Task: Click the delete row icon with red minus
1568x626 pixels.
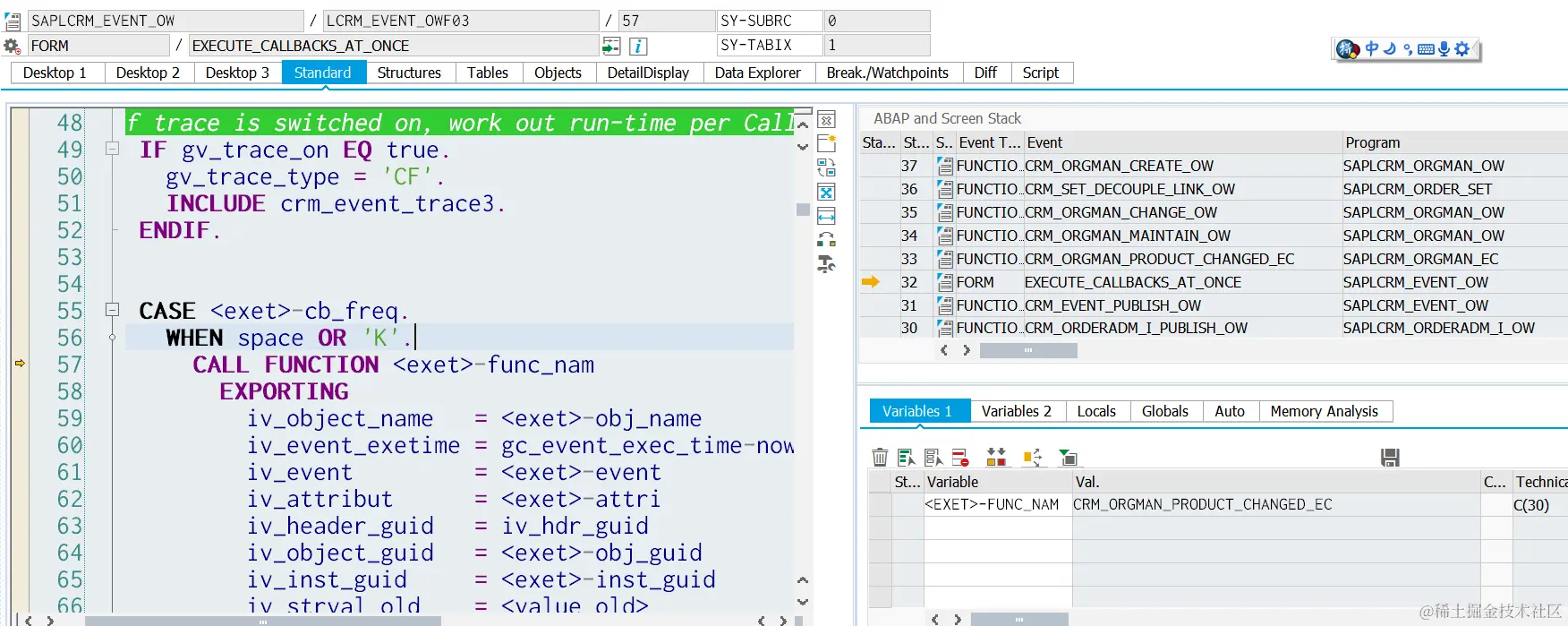Action: tap(960, 458)
